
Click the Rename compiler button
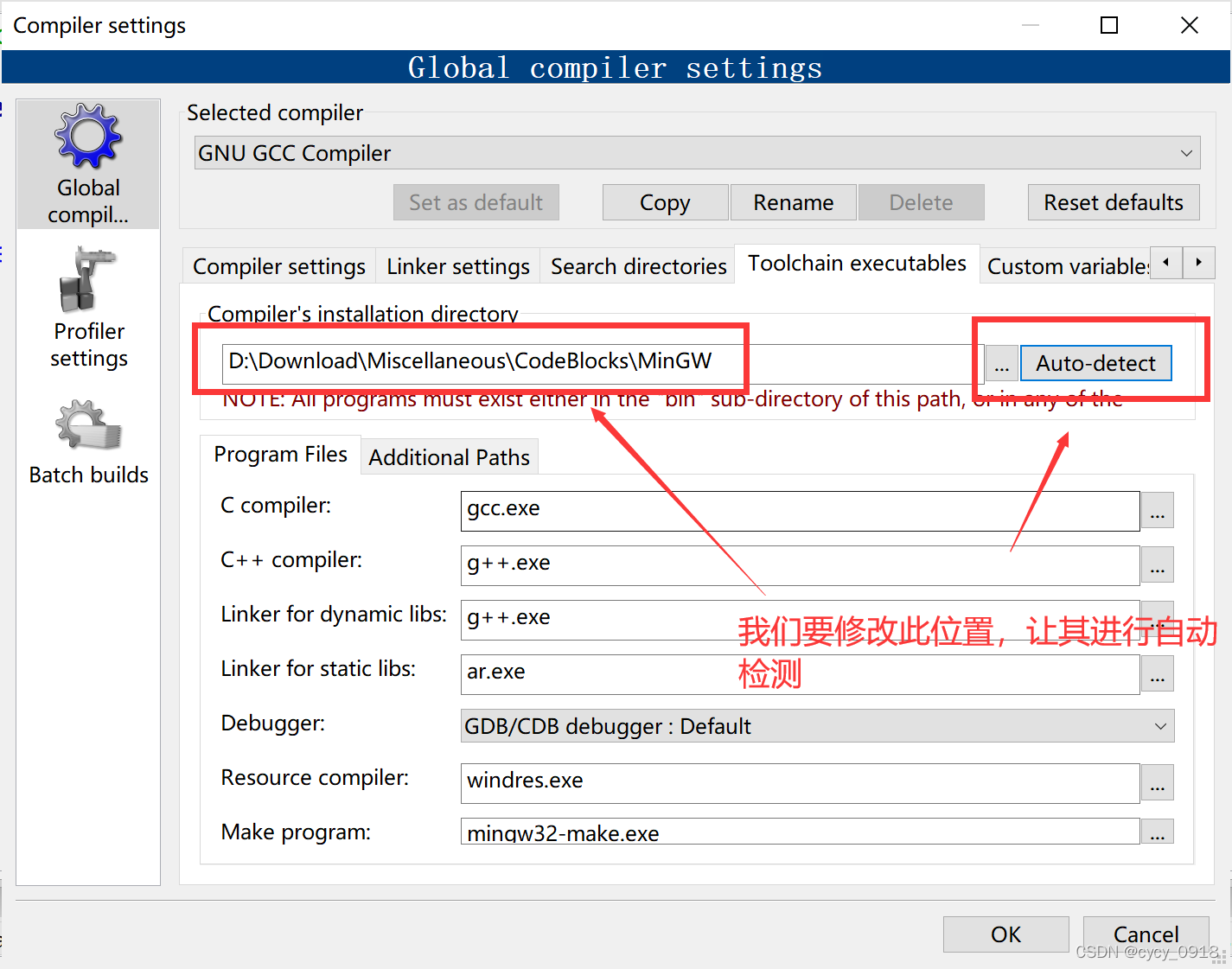coord(793,202)
